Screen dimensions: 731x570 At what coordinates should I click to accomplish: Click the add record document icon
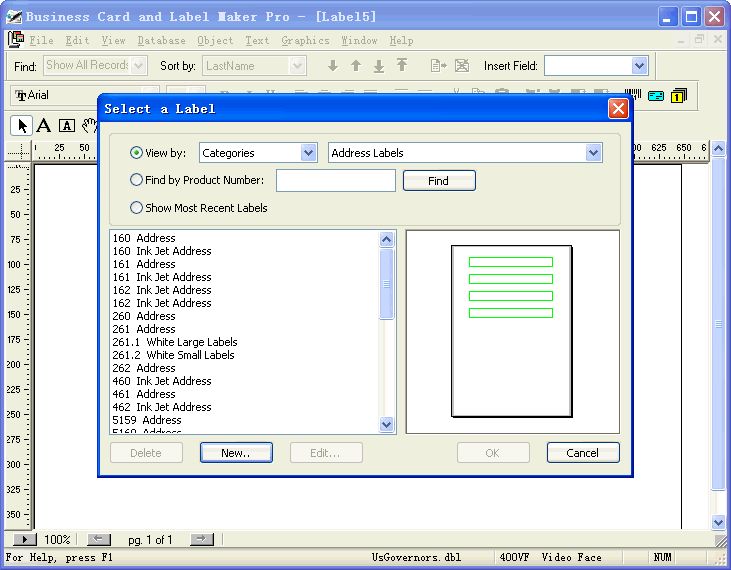[438, 66]
